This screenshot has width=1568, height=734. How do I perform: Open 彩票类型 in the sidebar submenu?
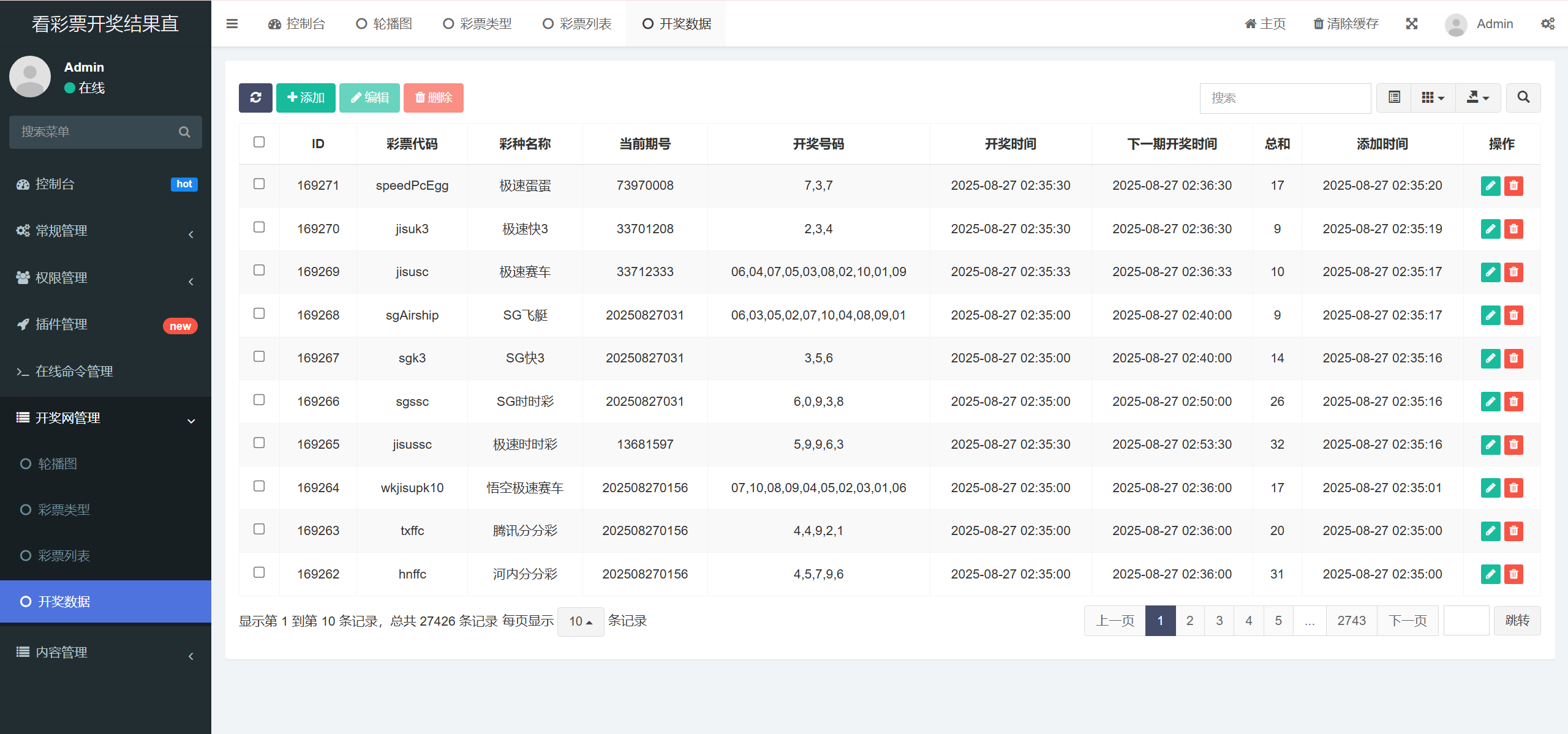point(64,510)
